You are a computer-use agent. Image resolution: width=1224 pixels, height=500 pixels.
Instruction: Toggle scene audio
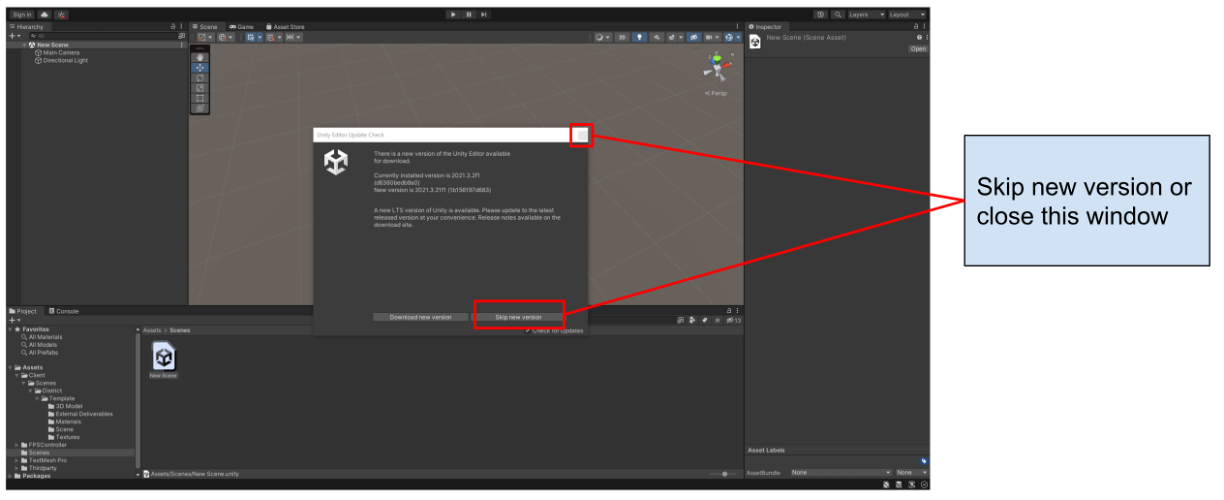coord(657,37)
